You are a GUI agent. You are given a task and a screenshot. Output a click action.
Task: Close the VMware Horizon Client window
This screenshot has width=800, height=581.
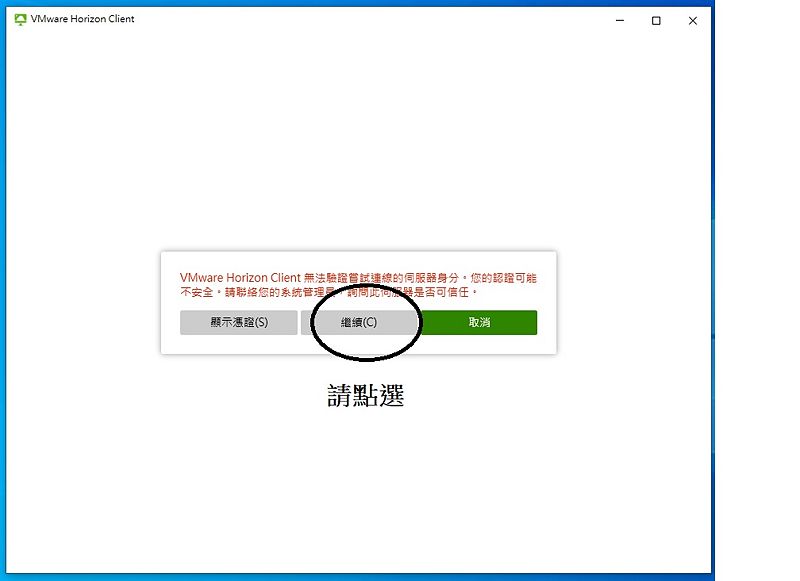[692, 20]
